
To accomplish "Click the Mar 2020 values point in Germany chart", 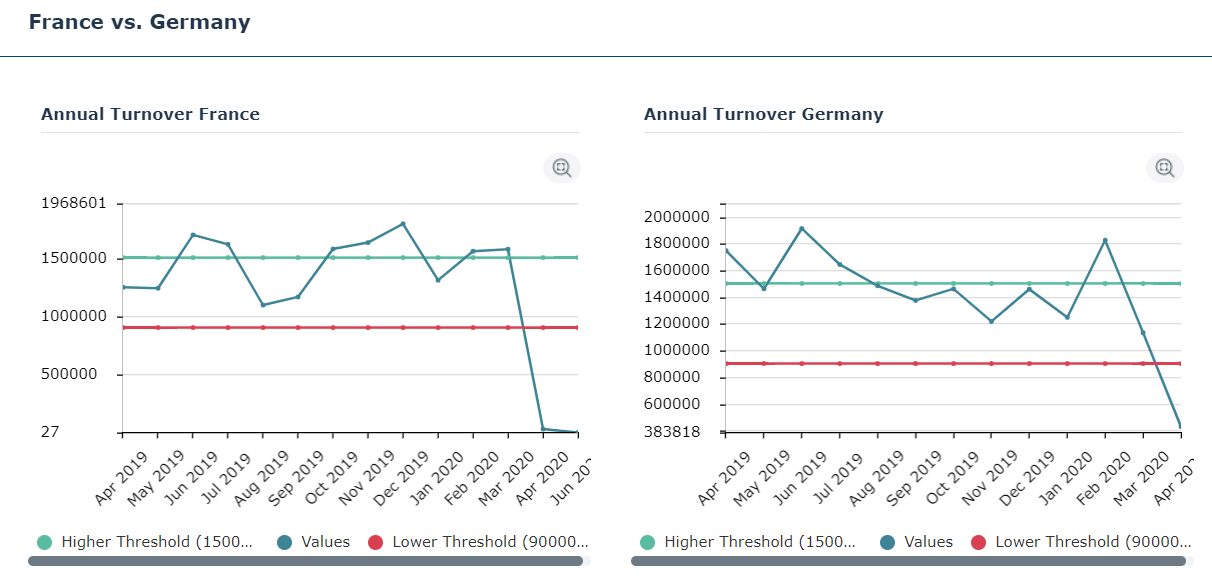I will 1143,333.
